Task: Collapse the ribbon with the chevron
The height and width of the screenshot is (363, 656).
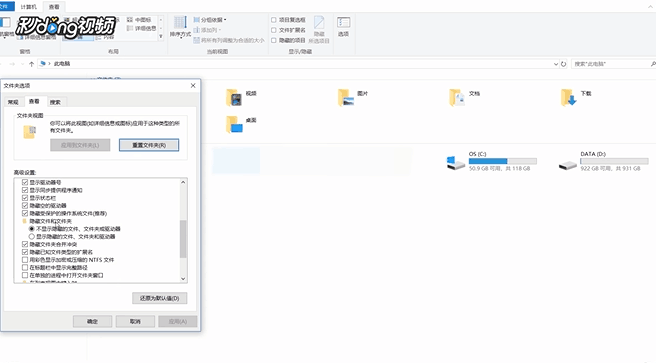Action: point(651,7)
